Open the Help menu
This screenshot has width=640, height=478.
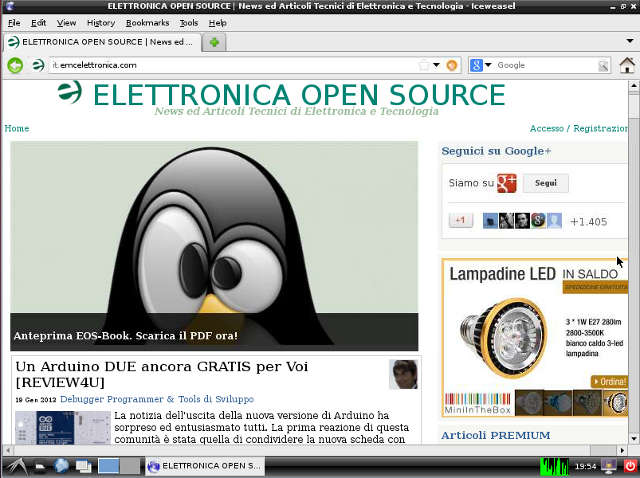tap(218, 23)
